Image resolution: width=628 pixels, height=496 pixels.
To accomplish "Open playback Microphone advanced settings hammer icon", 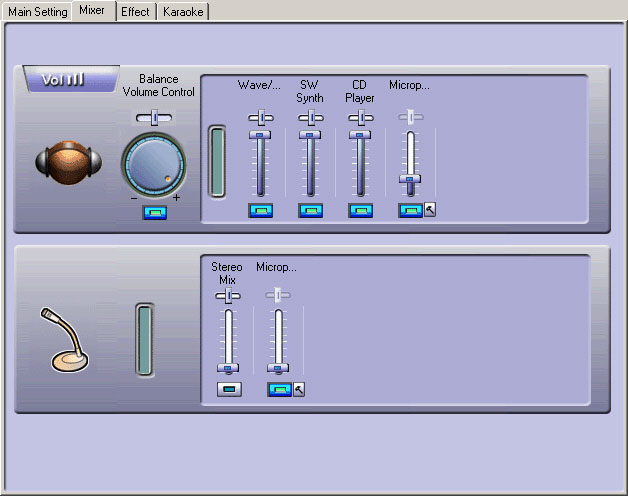I will pos(430,210).
